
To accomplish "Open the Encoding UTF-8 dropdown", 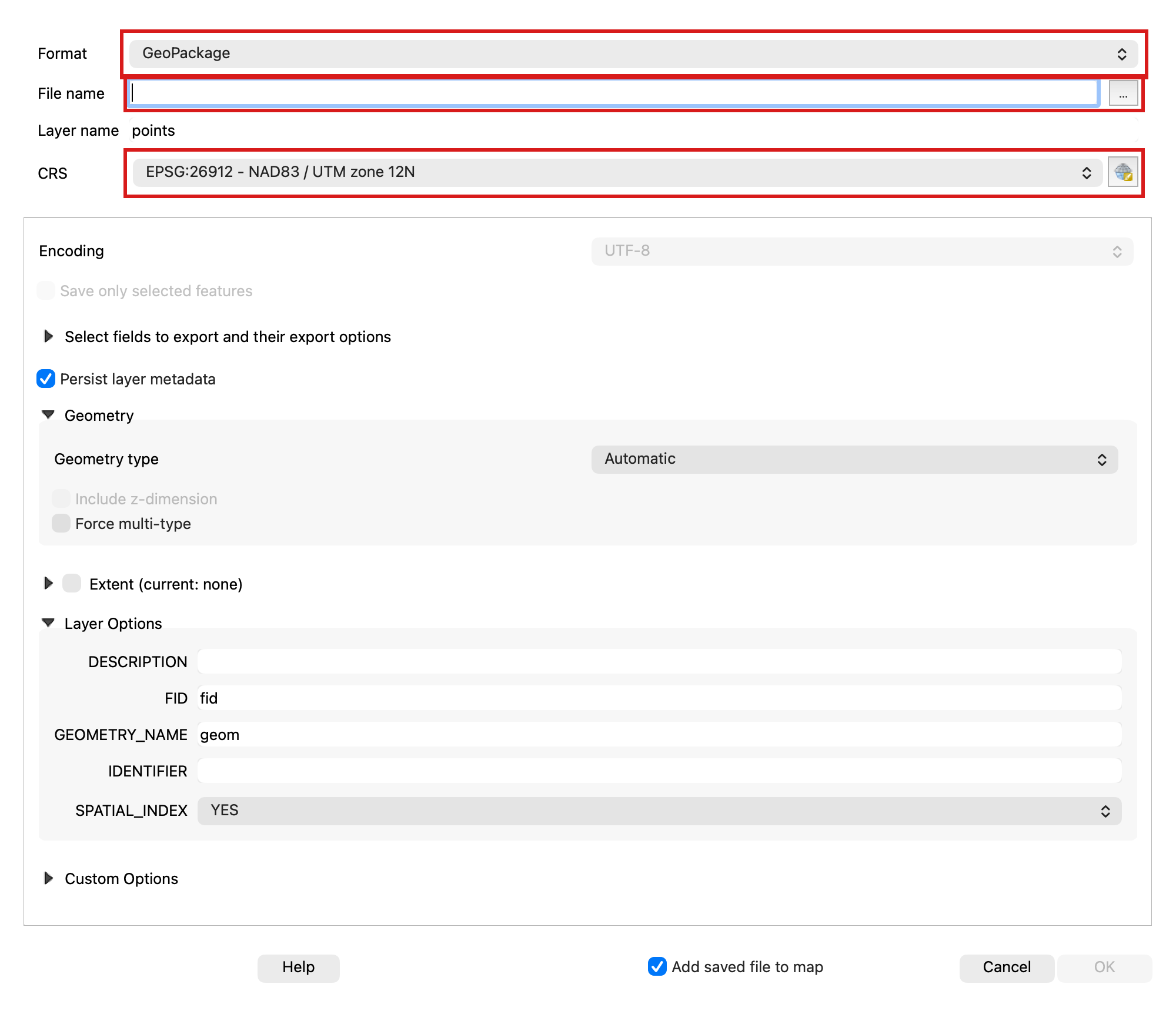I will [x=862, y=252].
